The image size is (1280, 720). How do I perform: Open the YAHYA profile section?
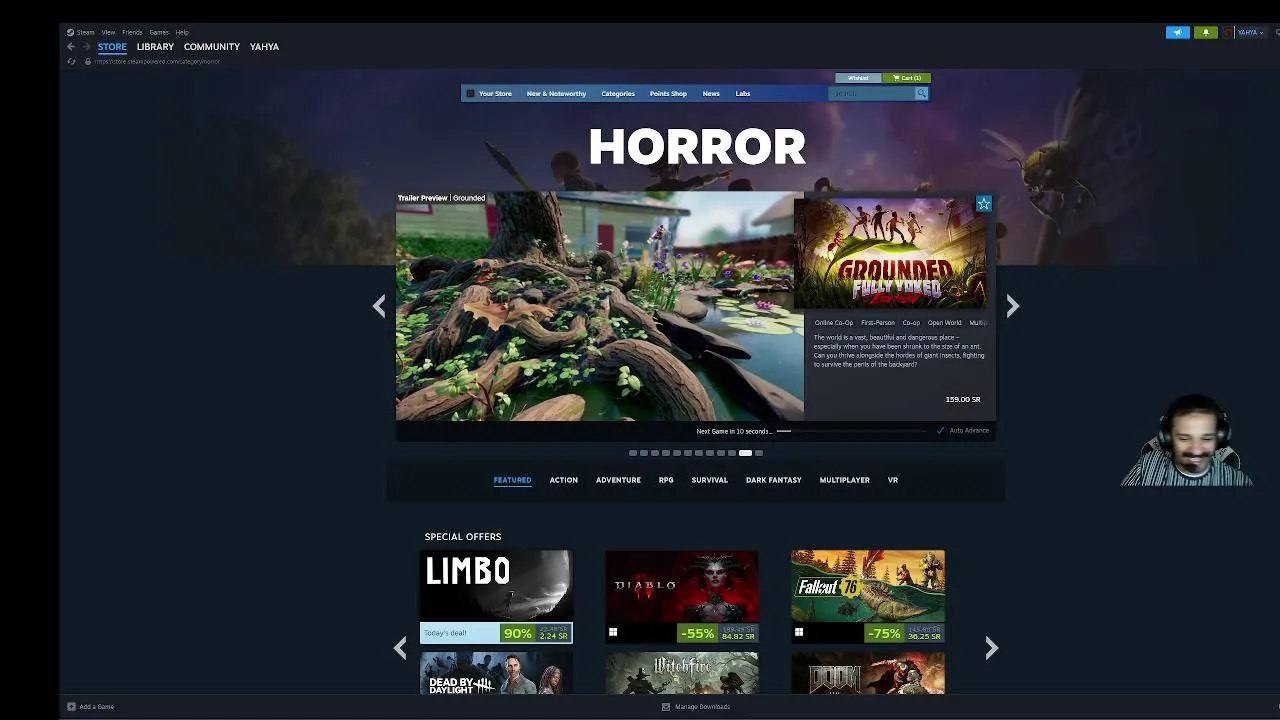click(264, 47)
